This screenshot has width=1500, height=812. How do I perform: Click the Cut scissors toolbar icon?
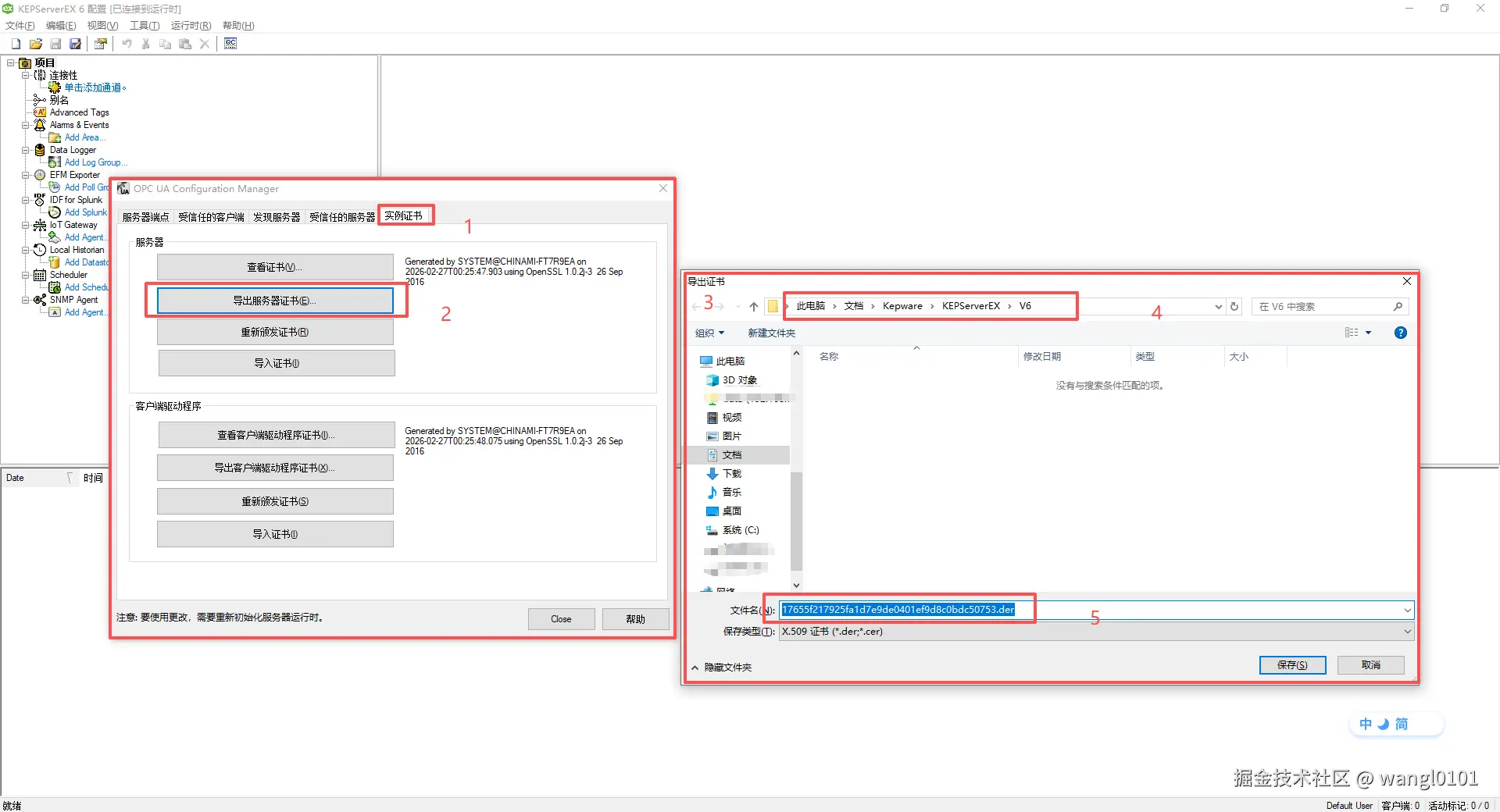146,44
